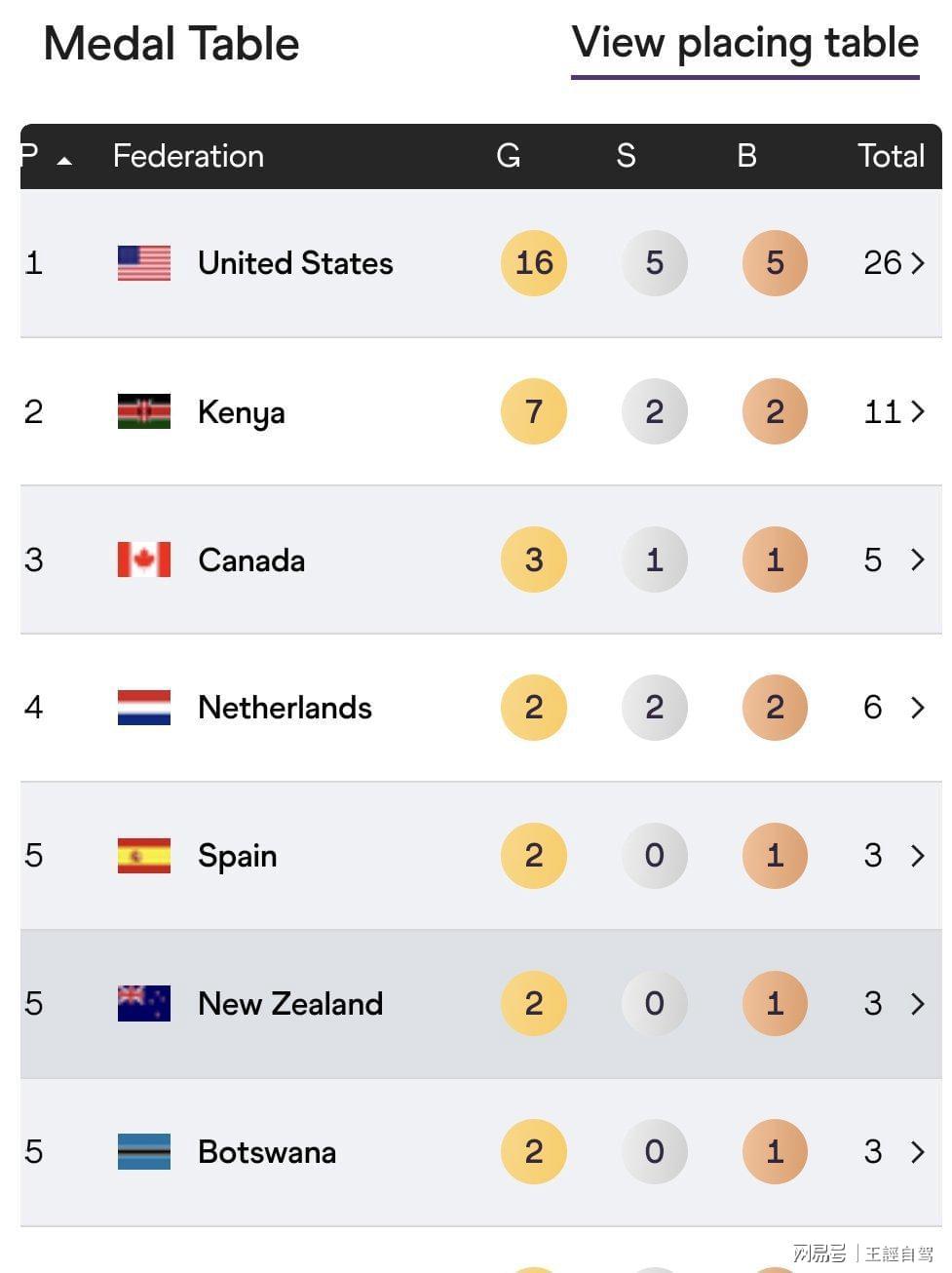This screenshot has width=952, height=1273.
Task: Open the View placing table link
Action: pyautogui.click(x=744, y=44)
